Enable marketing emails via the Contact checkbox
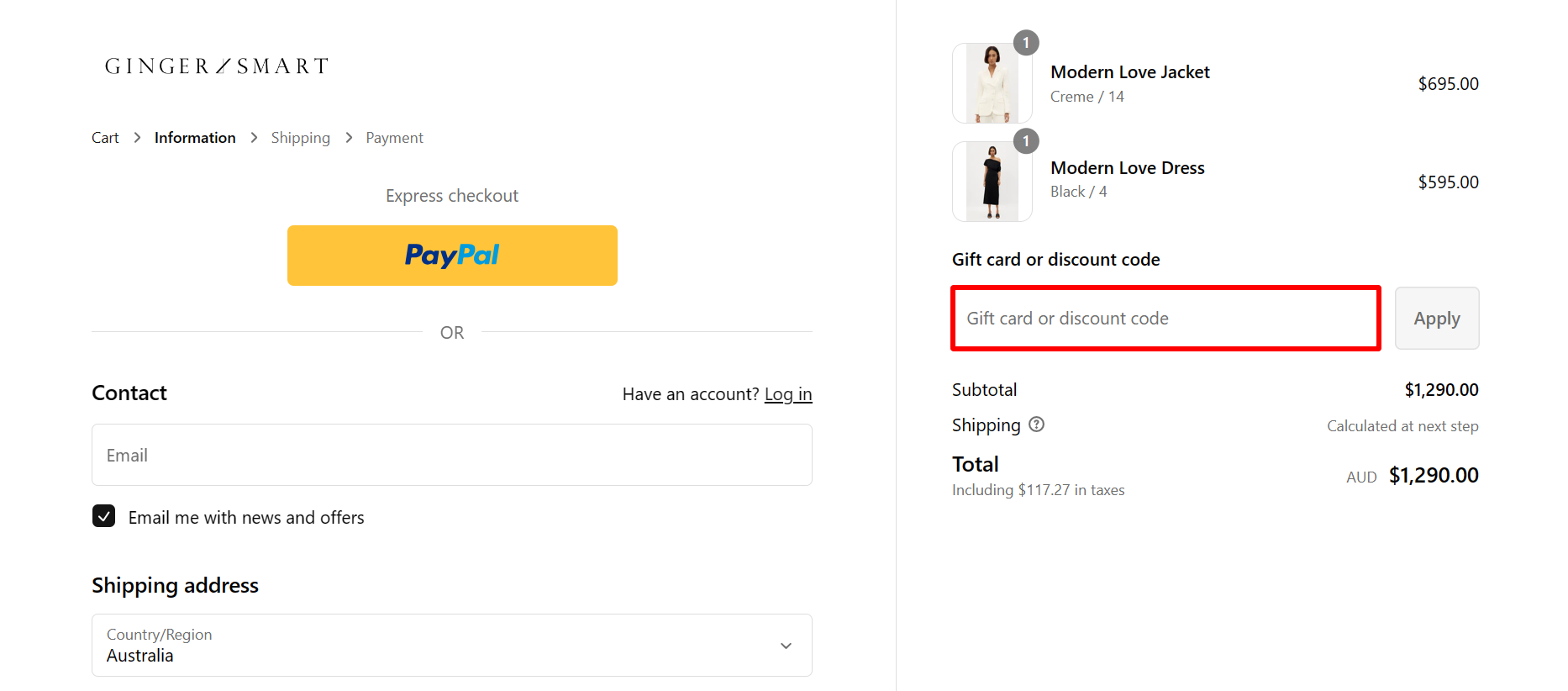Screen dimensions: 1568x691 point(103,516)
